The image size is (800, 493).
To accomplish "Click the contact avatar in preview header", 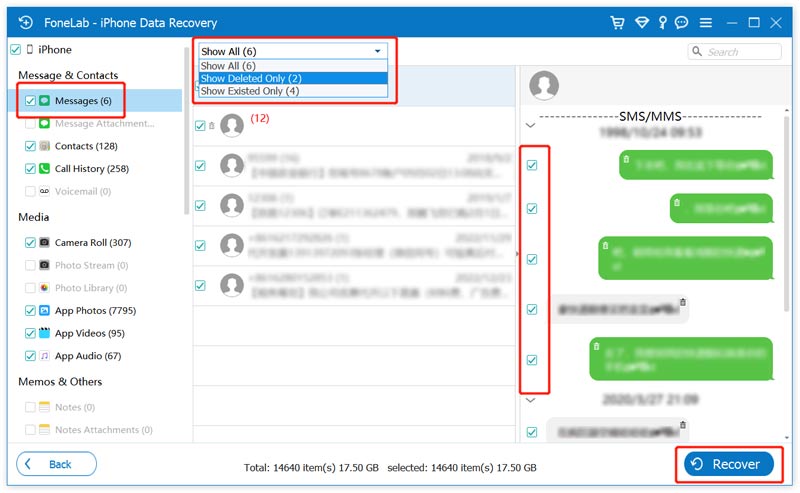I will coord(544,85).
